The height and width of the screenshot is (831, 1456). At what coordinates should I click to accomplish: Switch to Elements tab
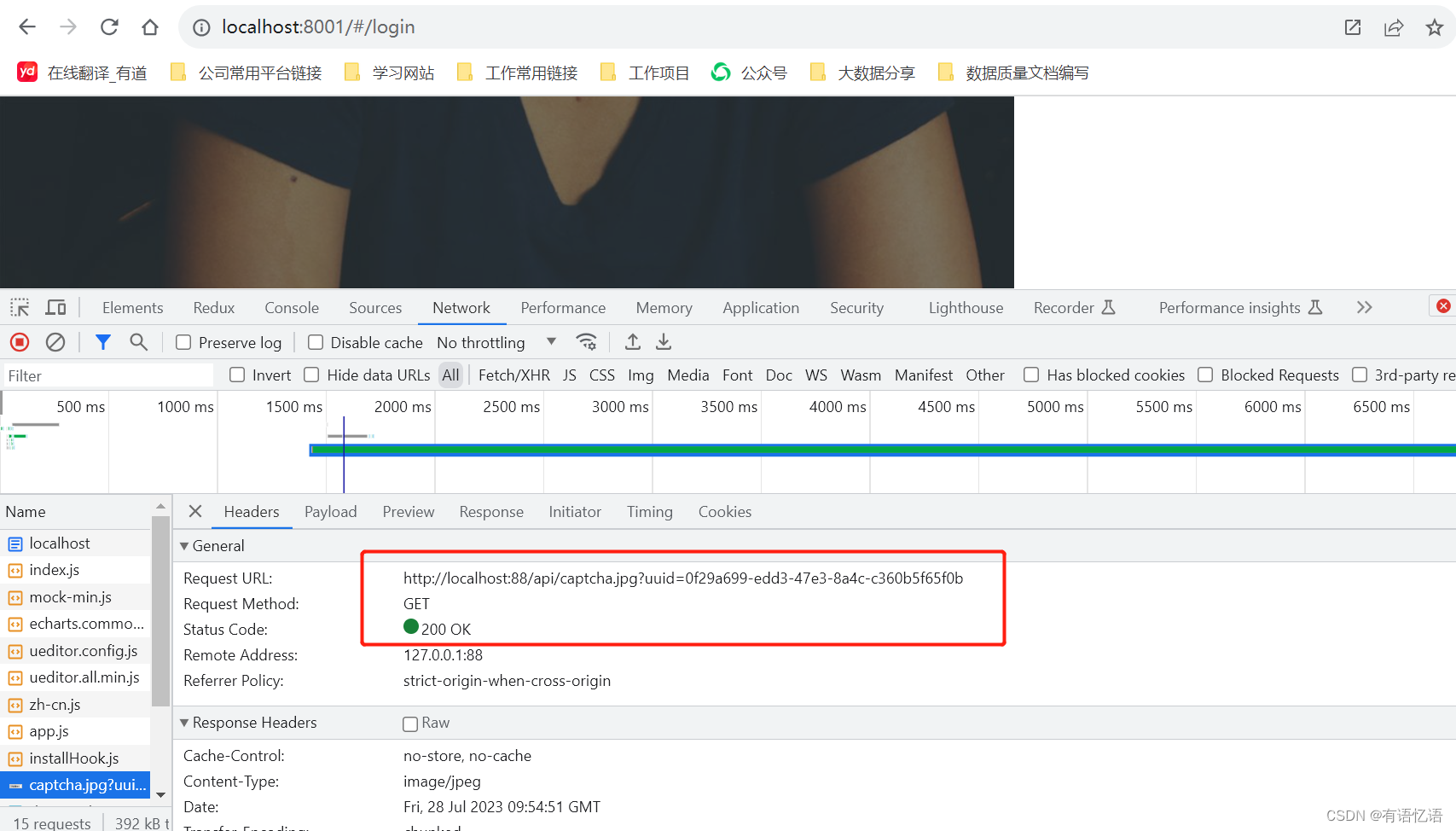(x=132, y=307)
